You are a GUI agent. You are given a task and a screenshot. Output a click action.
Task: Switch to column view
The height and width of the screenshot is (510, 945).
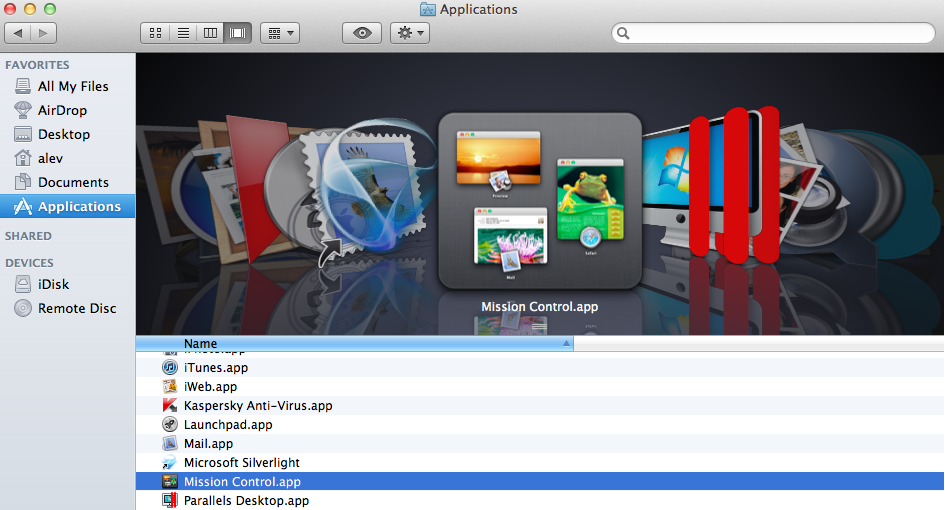[x=210, y=33]
